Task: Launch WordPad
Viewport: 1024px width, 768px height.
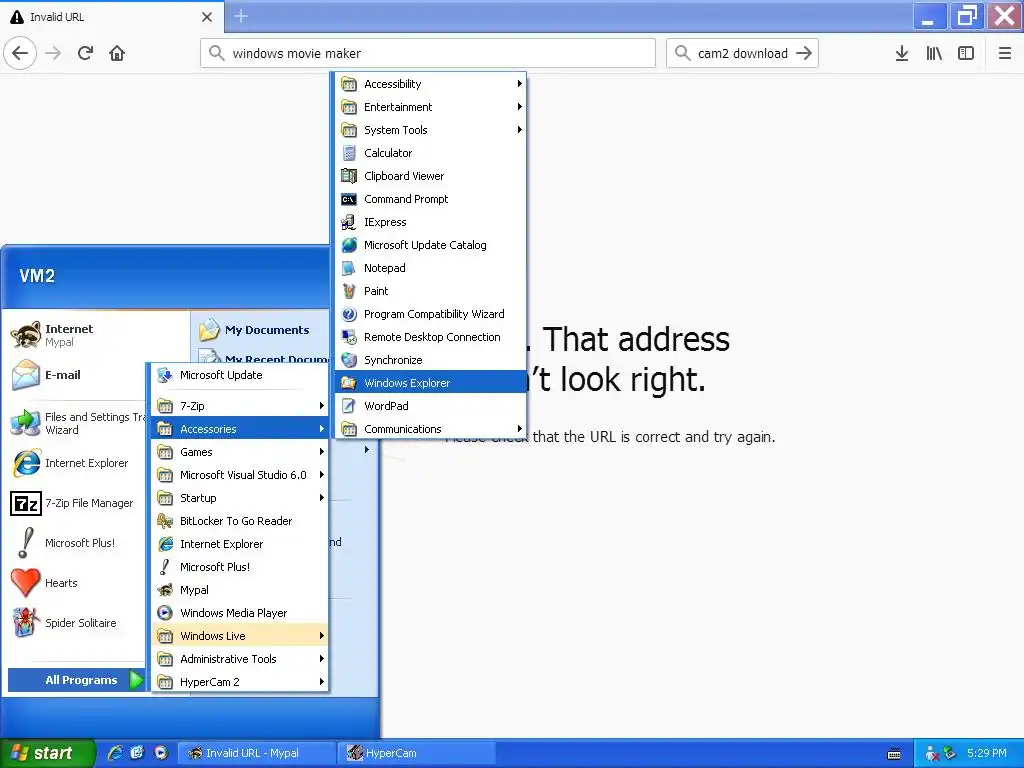Action: [430, 406]
